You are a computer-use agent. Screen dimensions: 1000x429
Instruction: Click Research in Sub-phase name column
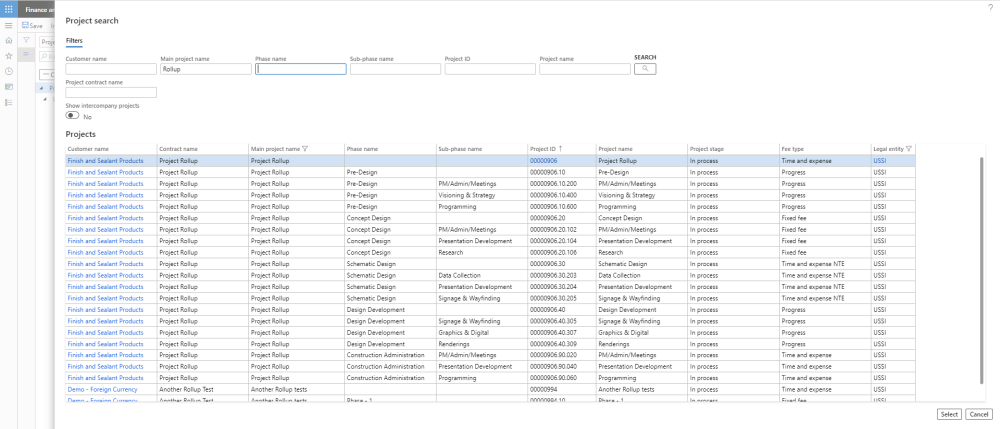482,252
